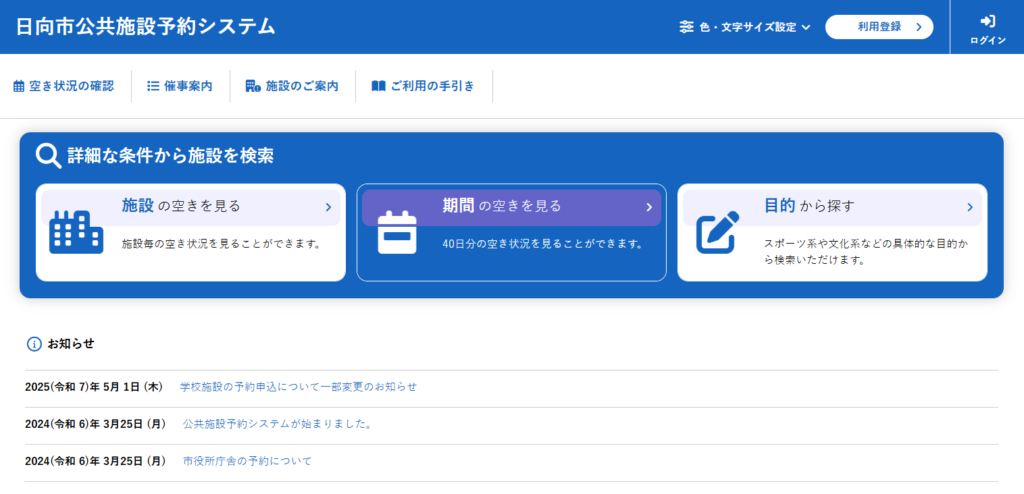1024x494 pixels.
Task: Click the chevron on 目的から探す
Action: pyautogui.click(x=970, y=207)
